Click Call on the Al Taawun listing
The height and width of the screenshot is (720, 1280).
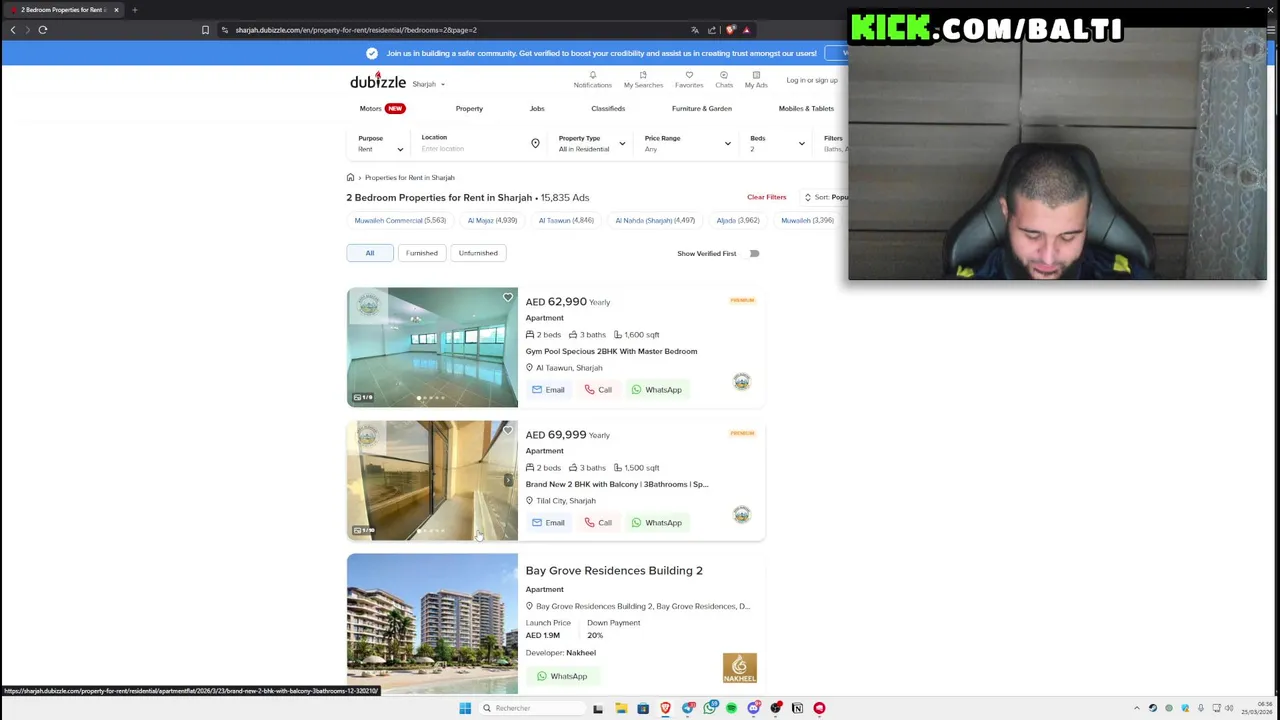pyautogui.click(x=598, y=390)
